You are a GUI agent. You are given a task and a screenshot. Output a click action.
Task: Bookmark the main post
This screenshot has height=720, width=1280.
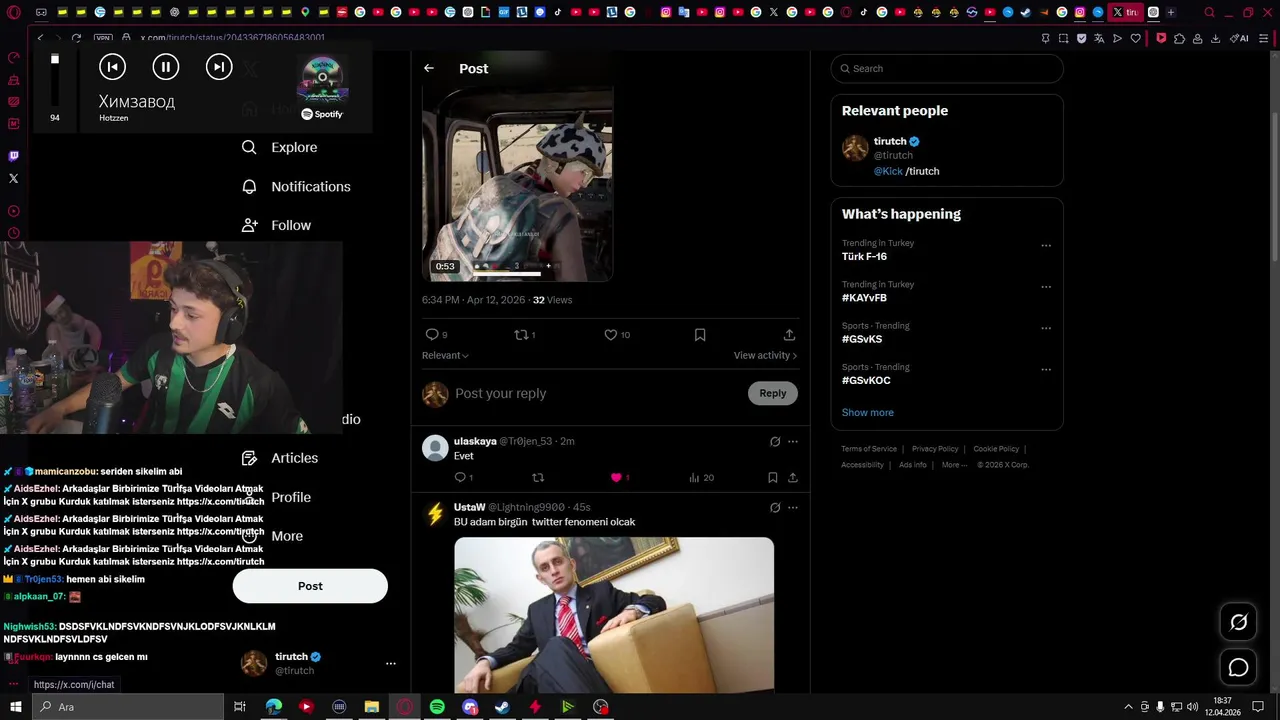[700, 335]
